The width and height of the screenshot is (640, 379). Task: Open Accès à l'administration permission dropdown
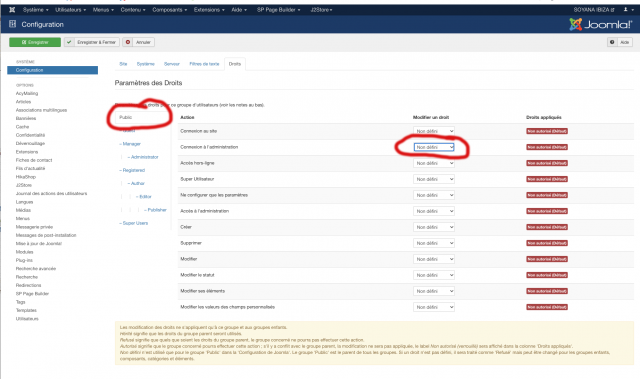coord(434,211)
